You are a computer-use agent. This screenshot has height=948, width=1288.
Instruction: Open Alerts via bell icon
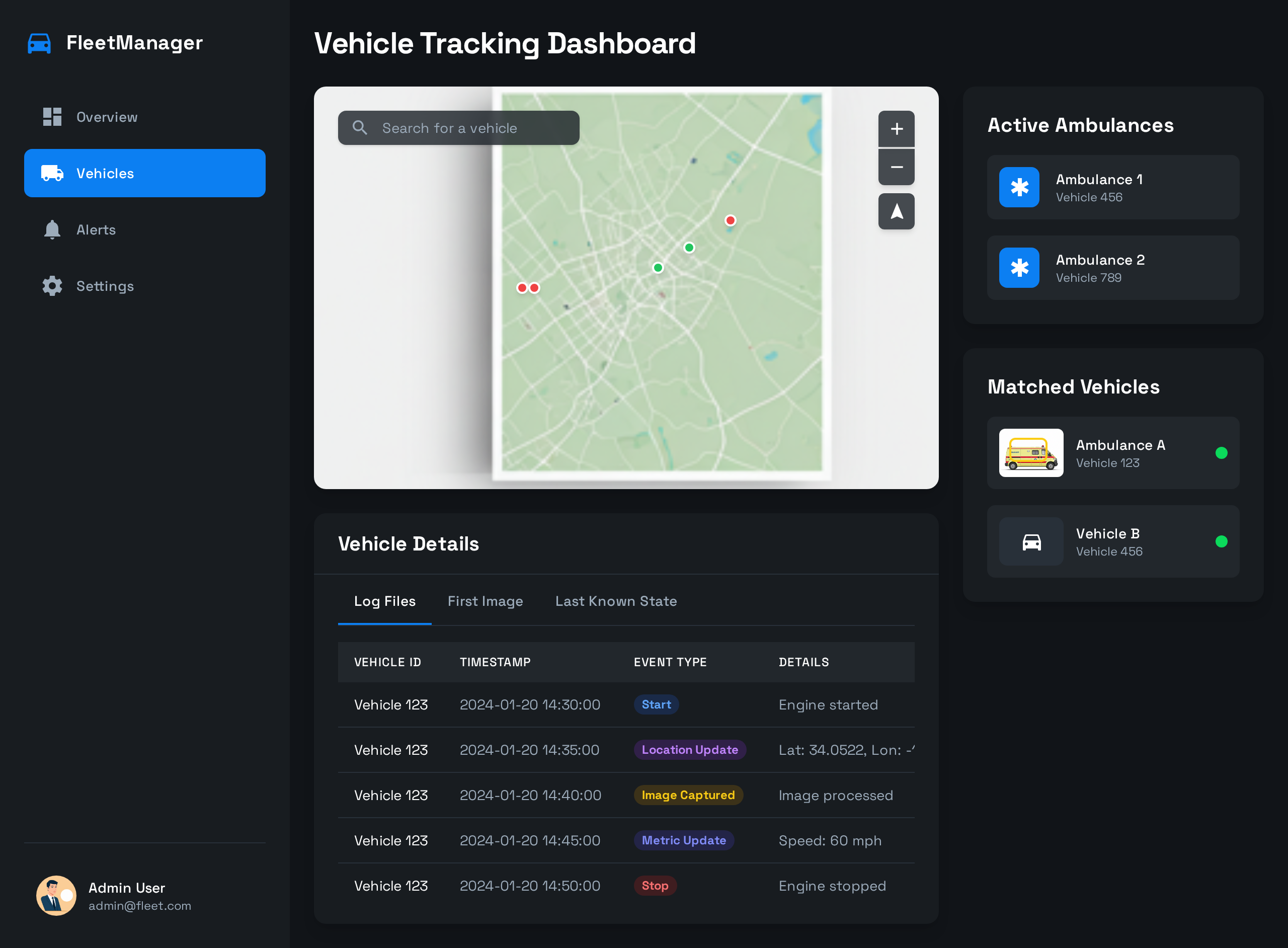[52, 230]
